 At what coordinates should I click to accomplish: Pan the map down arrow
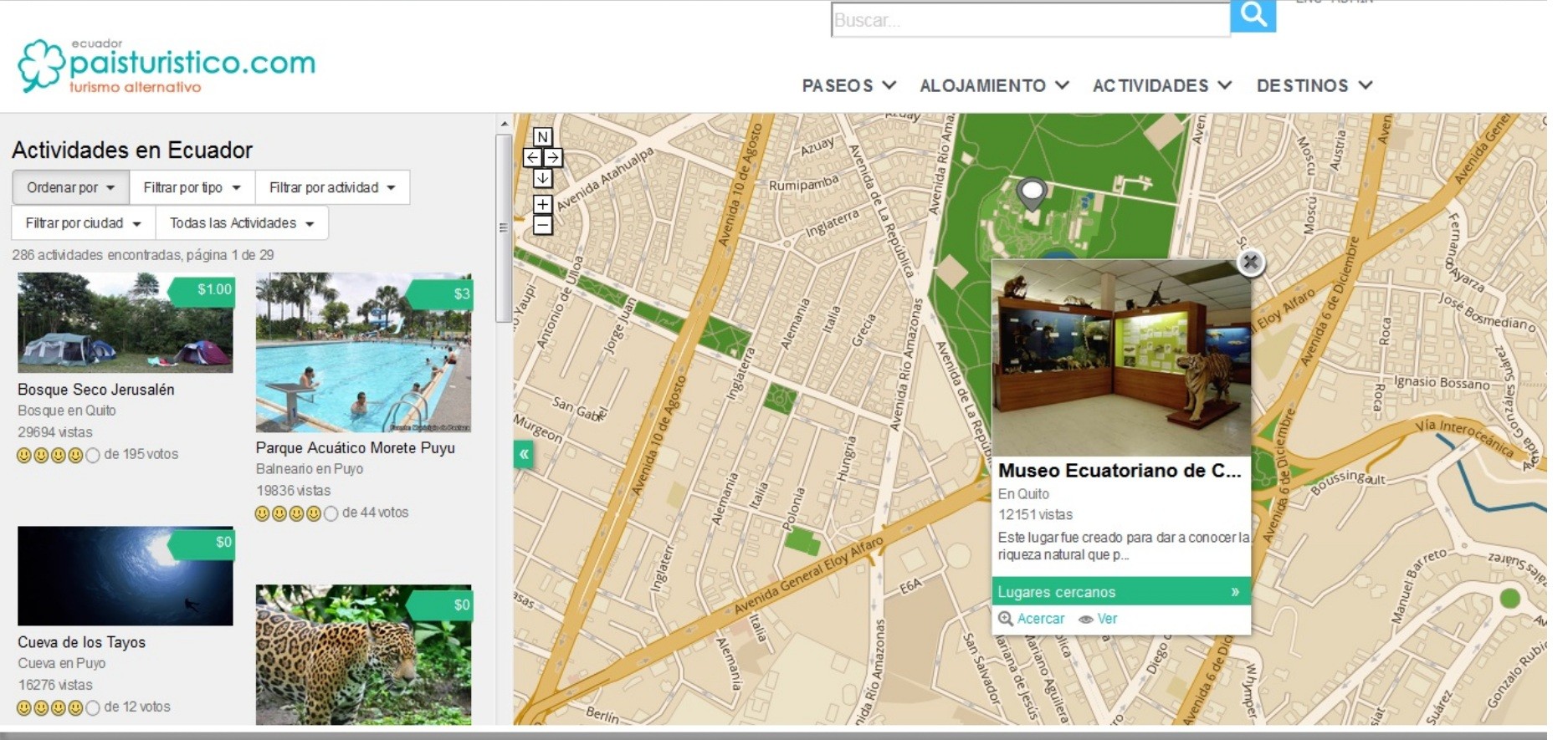coord(542,178)
